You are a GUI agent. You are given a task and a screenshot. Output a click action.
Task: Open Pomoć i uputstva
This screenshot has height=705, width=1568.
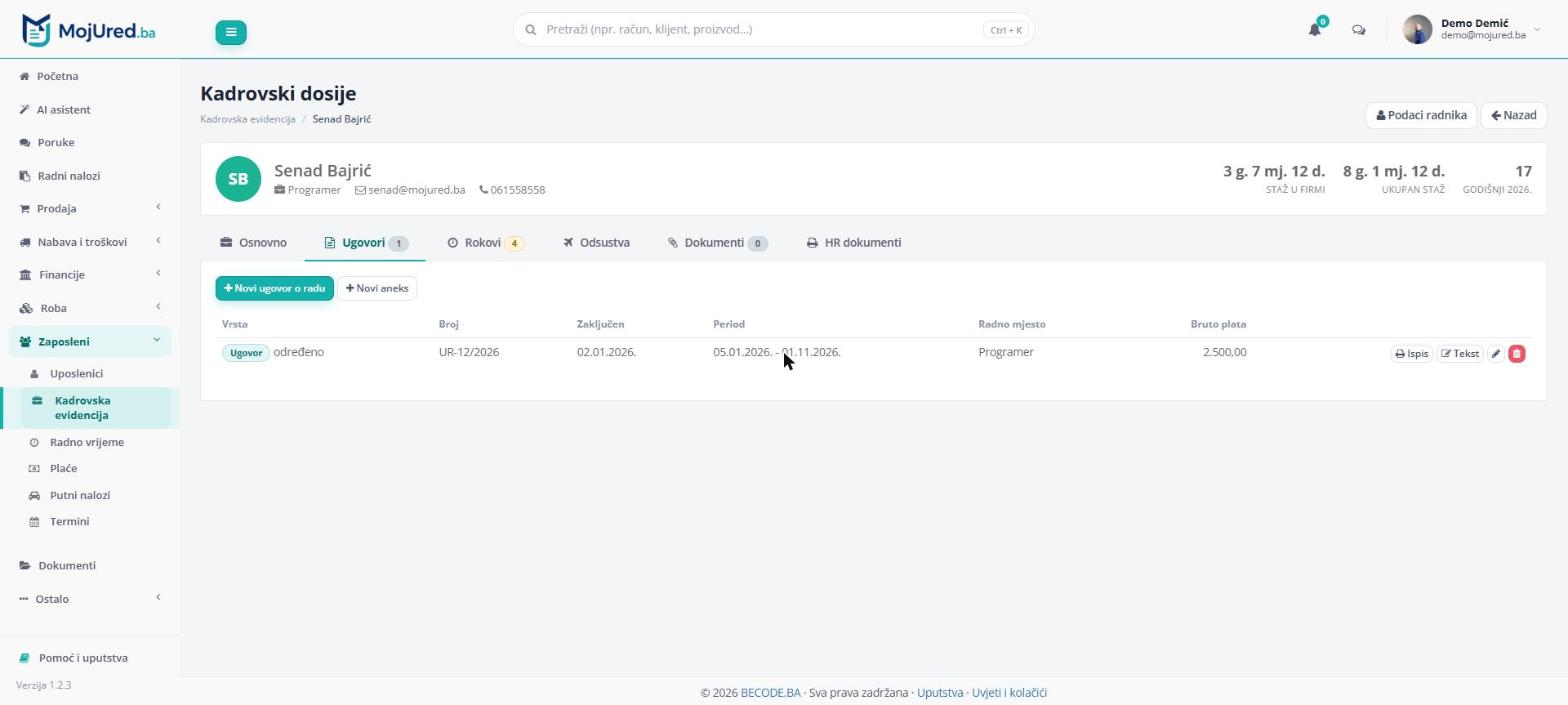[x=83, y=658]
